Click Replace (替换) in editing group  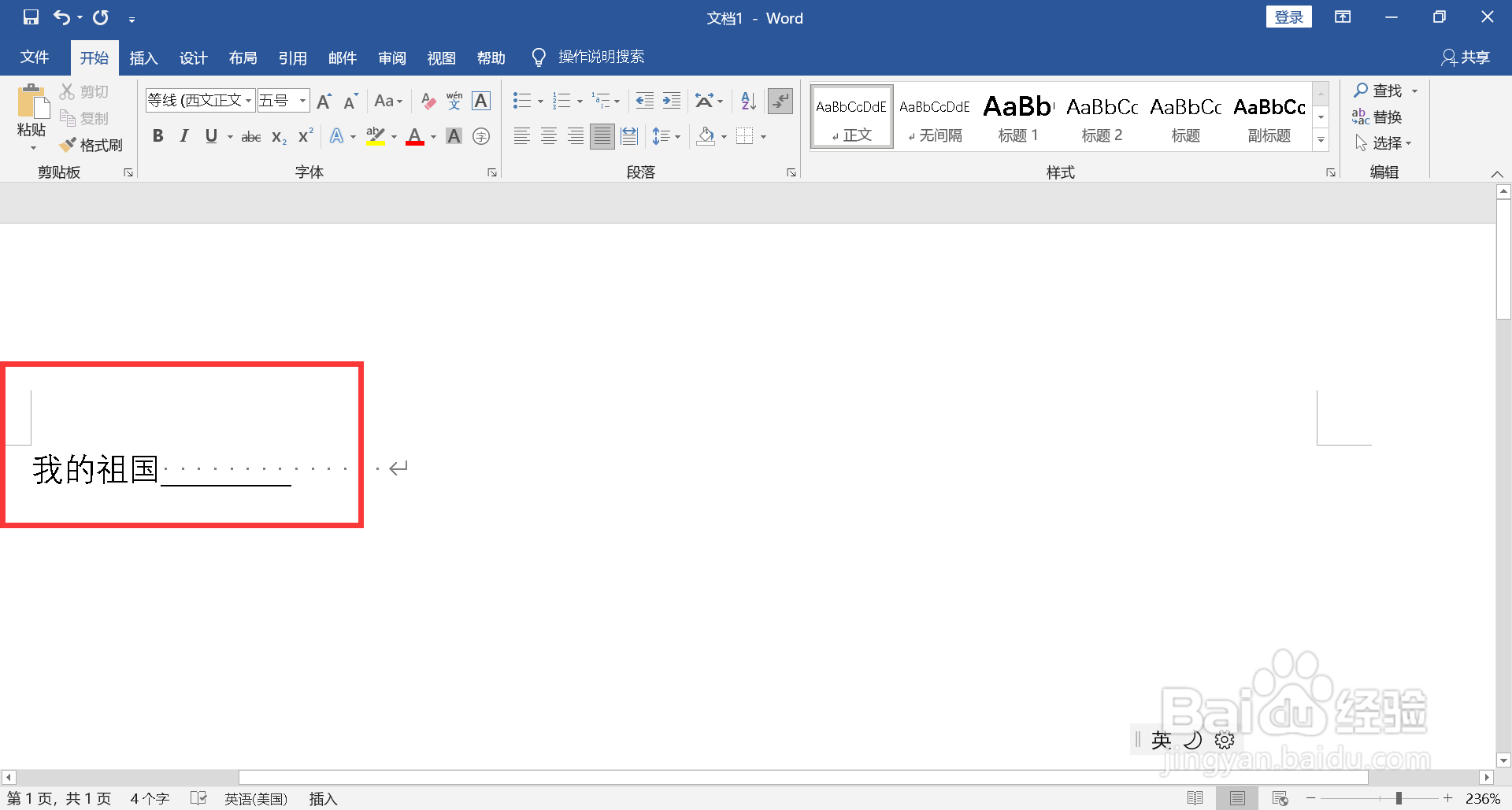[1377, 117]
